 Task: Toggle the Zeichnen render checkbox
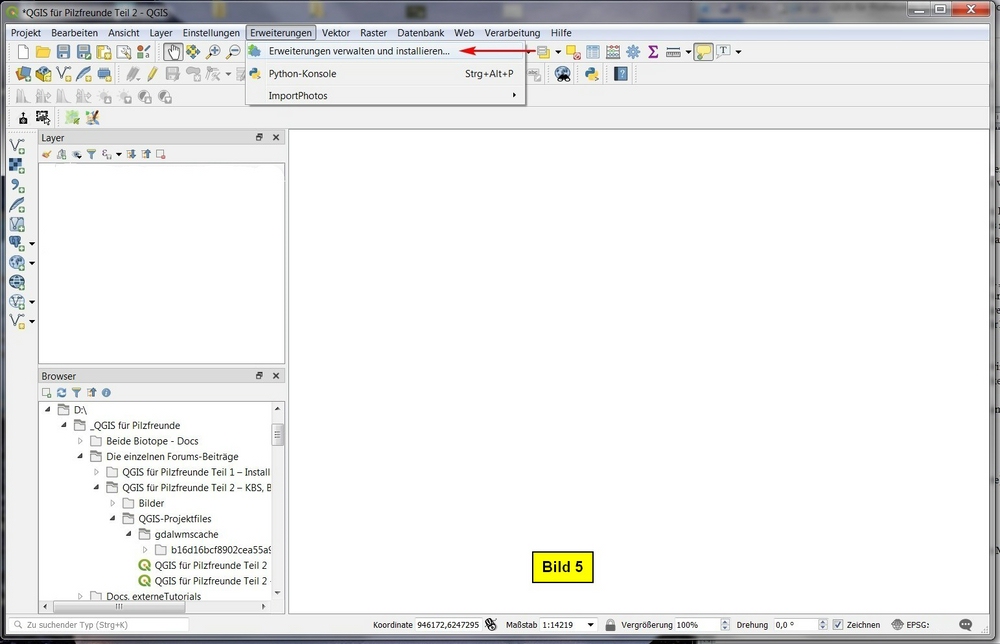[x=838, y=625]
